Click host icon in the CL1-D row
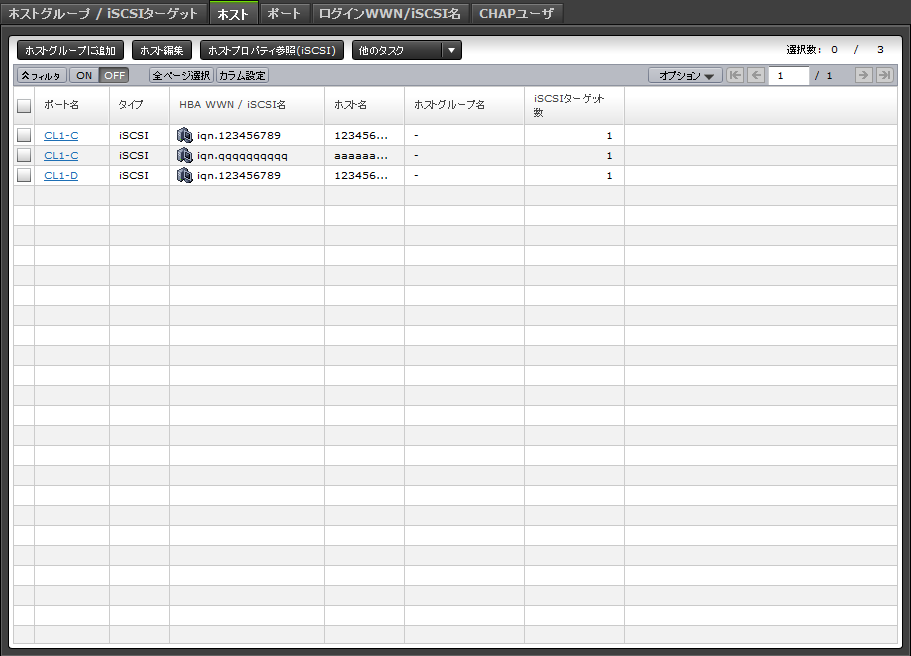 [x=185, y=175]
